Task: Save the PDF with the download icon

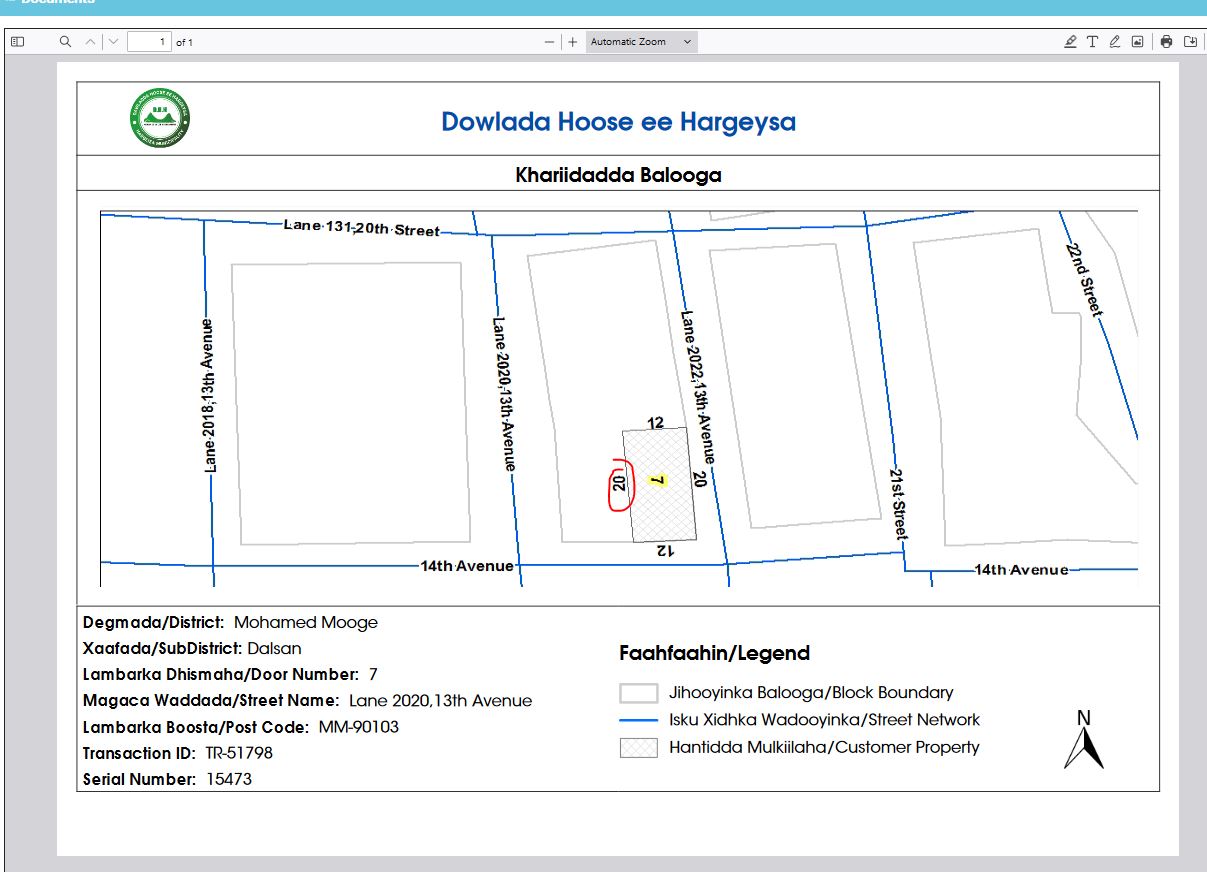Action: click(x=1190, y=42)
